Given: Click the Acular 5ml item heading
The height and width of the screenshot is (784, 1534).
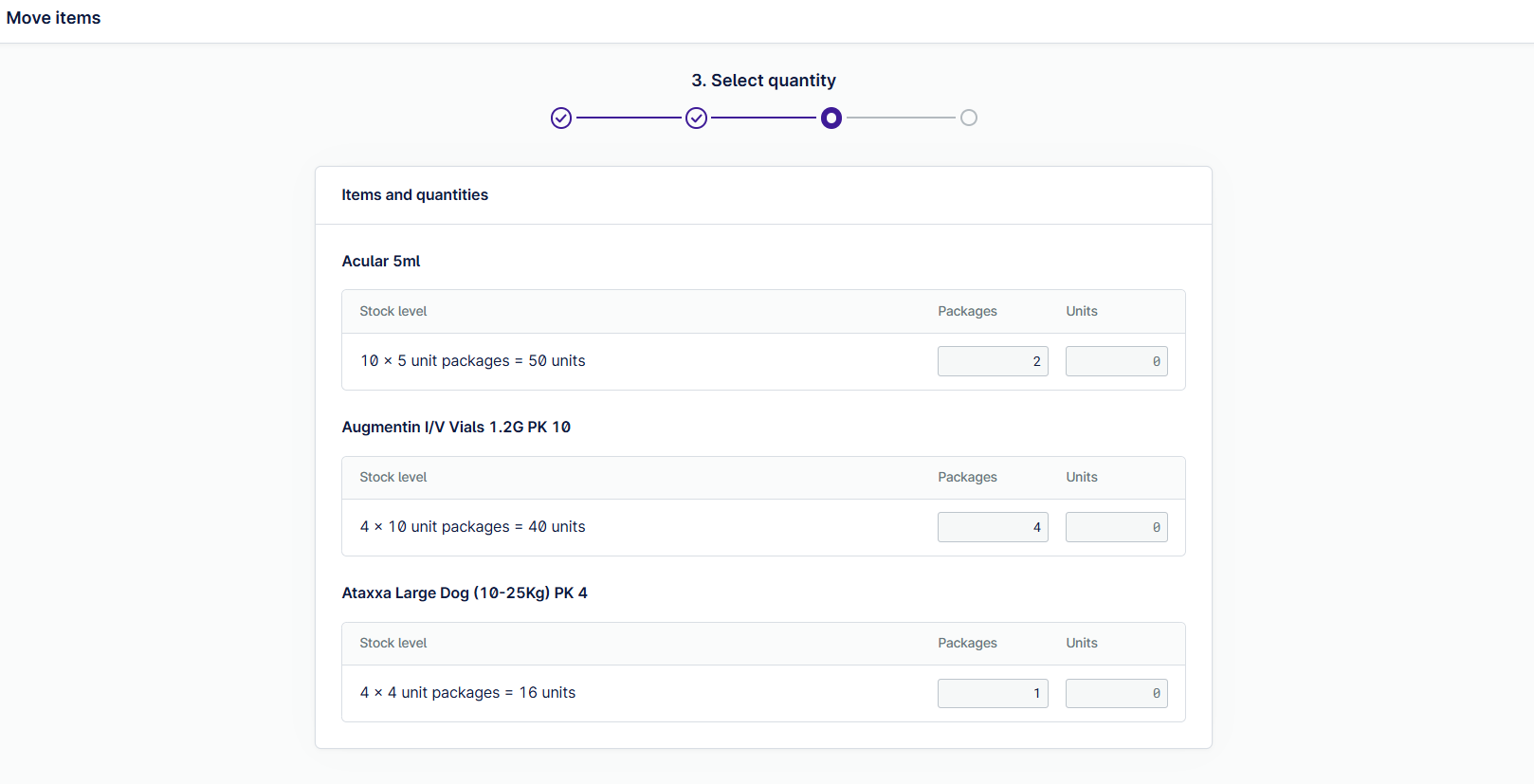Looking at the screenshot, I should coord(381,261).
